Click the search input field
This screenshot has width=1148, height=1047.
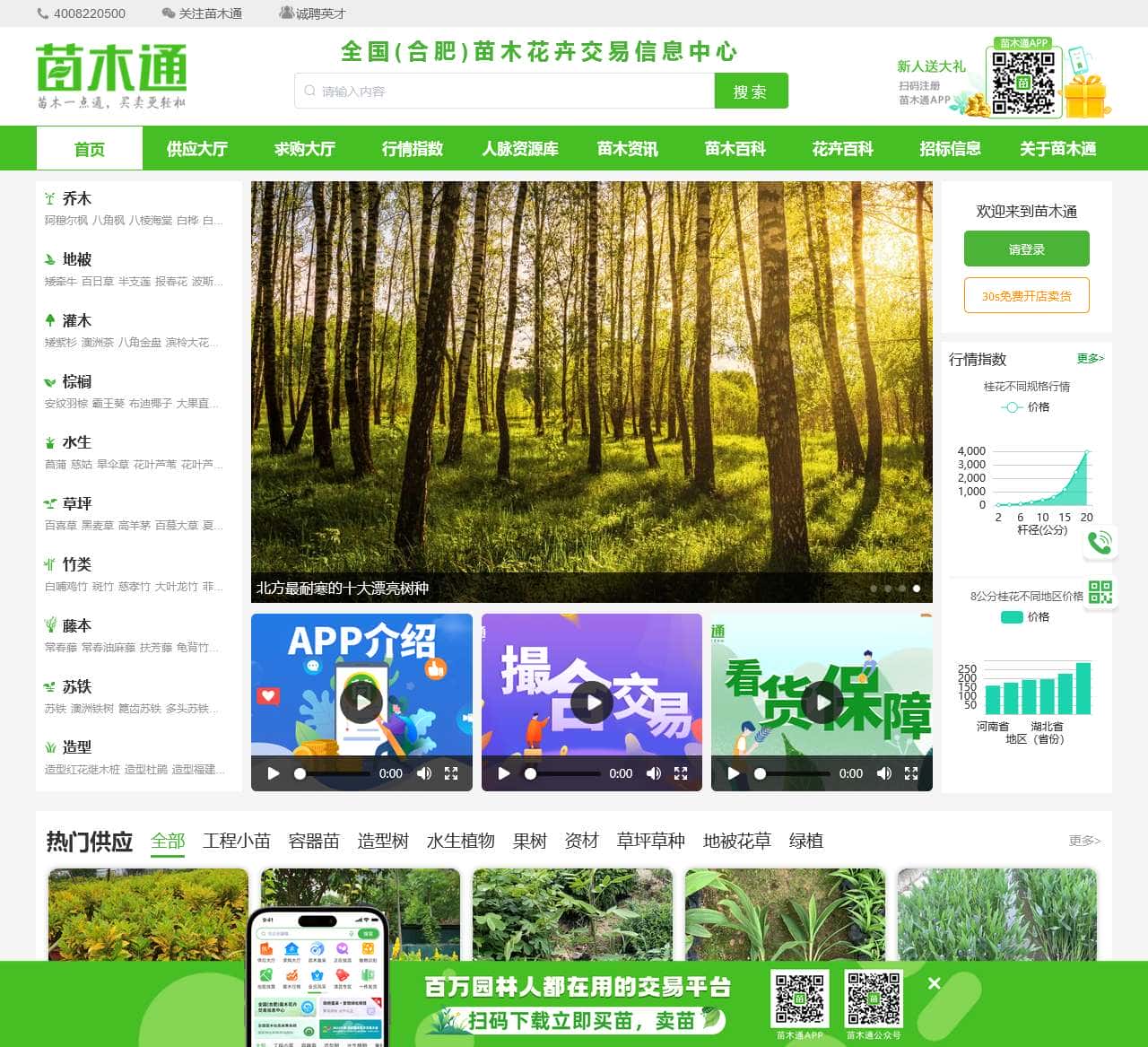click(x=505, y=91)
